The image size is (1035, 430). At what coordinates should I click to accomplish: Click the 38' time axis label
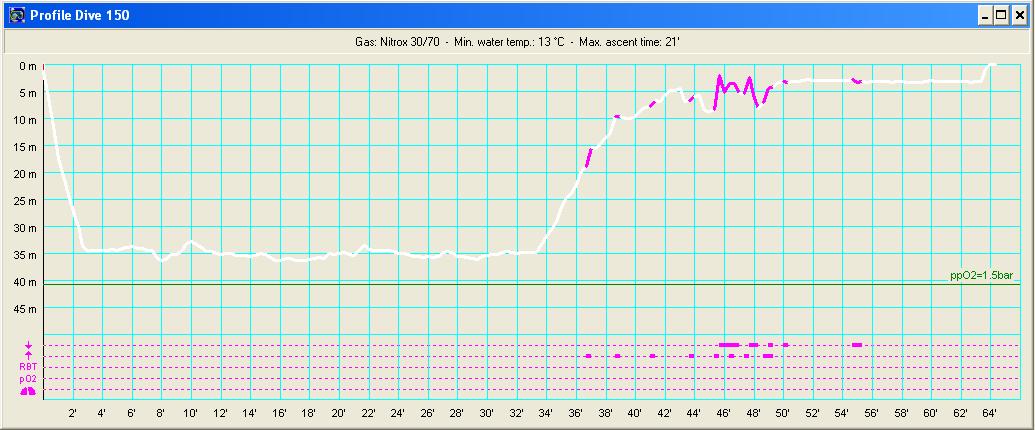click(605, 413)
